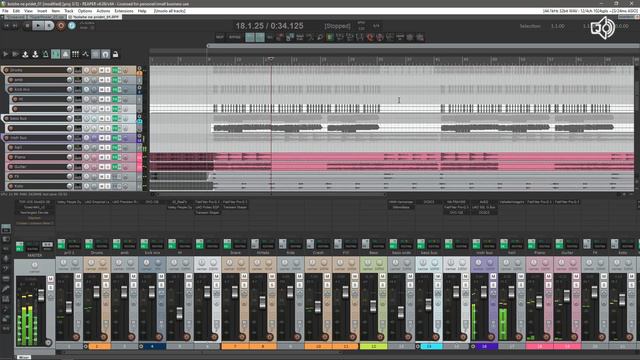The width and height of the screenshot is (640, 360).
Task: Toggle the padlock locking toolbar icon
Action: click(116, 54)
